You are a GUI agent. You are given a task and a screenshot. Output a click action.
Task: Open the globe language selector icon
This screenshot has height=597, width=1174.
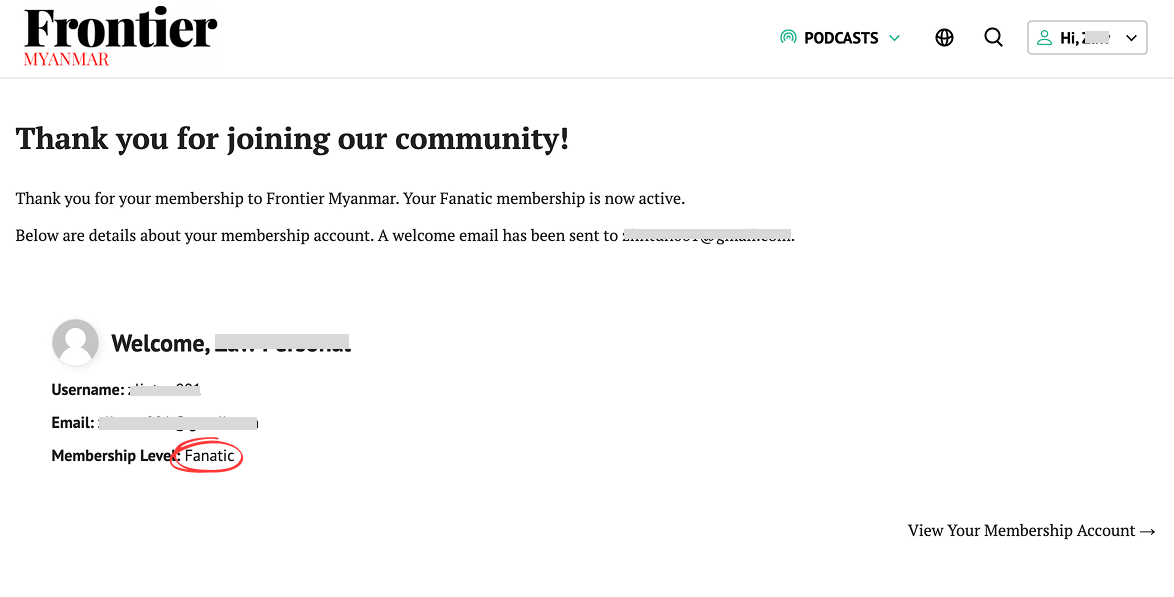[944, 37]
